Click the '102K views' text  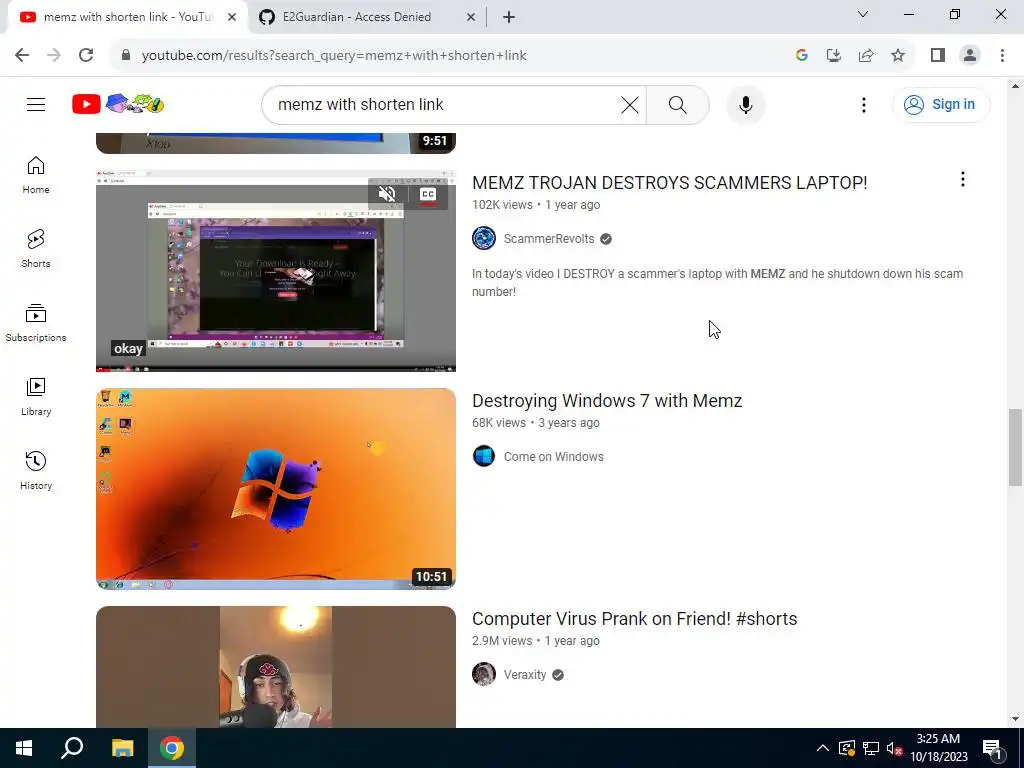502,205
